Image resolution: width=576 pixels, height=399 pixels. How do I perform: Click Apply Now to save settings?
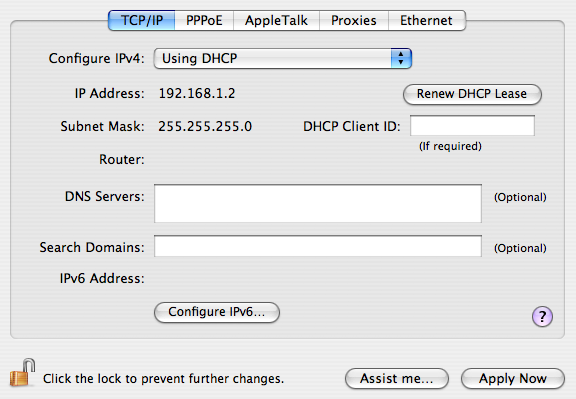(x=513, y=378)
